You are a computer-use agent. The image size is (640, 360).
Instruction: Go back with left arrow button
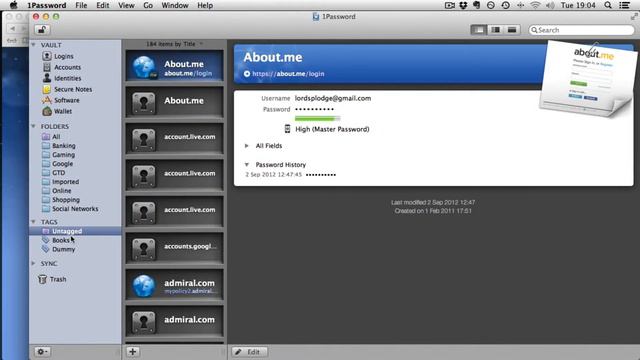tap(13, 29)
